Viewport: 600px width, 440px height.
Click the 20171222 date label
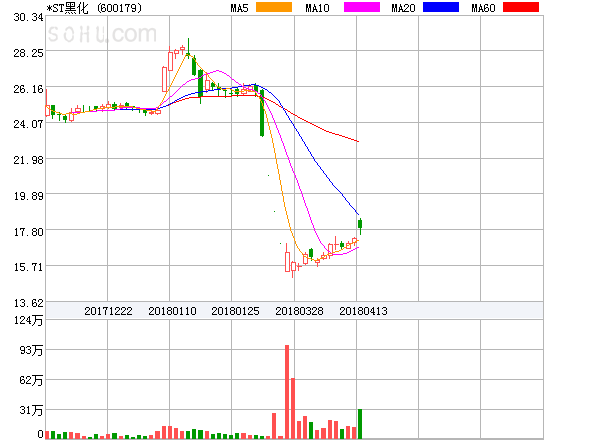pos(108,311)
